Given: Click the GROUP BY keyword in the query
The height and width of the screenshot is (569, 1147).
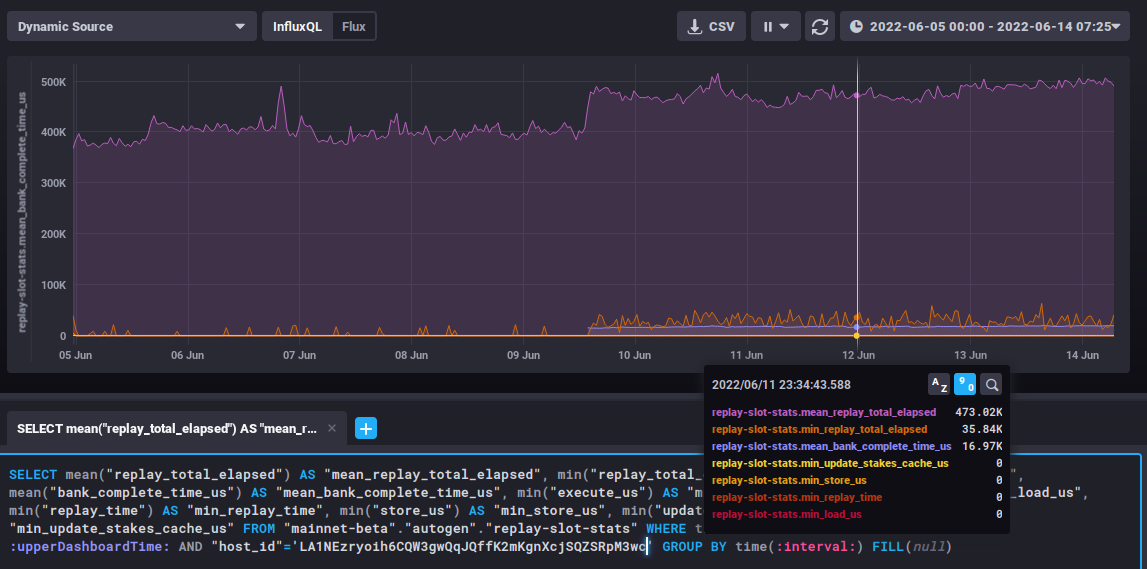Looking at the screenshot, I should (693, 546).
